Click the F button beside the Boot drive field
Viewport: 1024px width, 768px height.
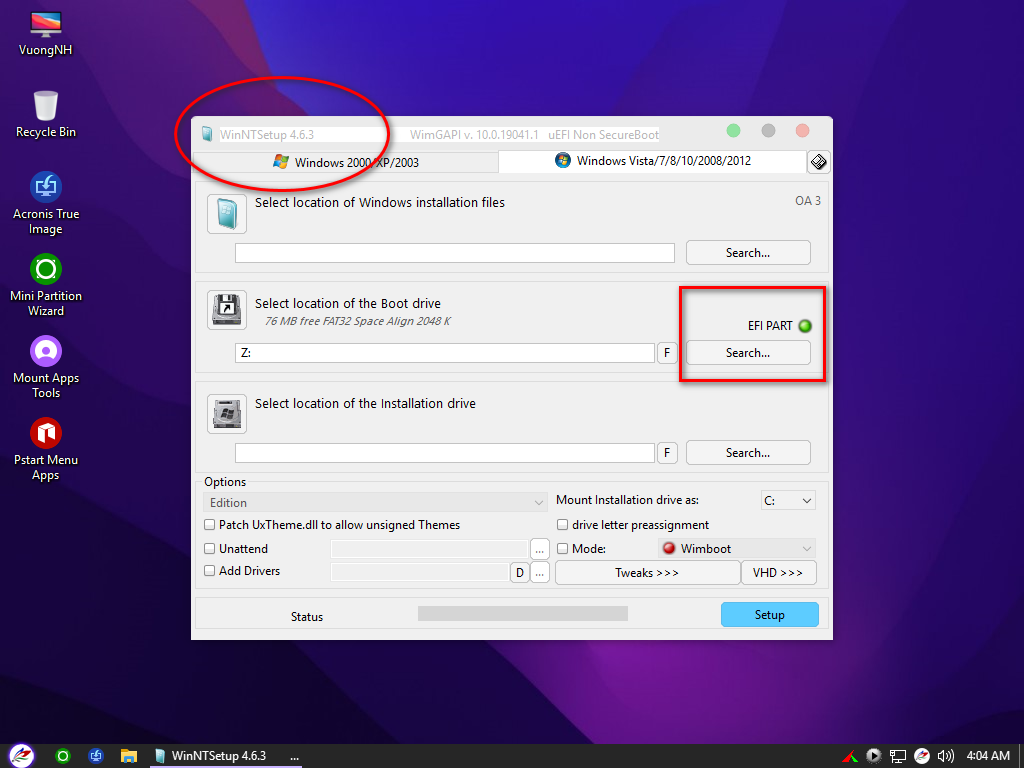[667, 353]
